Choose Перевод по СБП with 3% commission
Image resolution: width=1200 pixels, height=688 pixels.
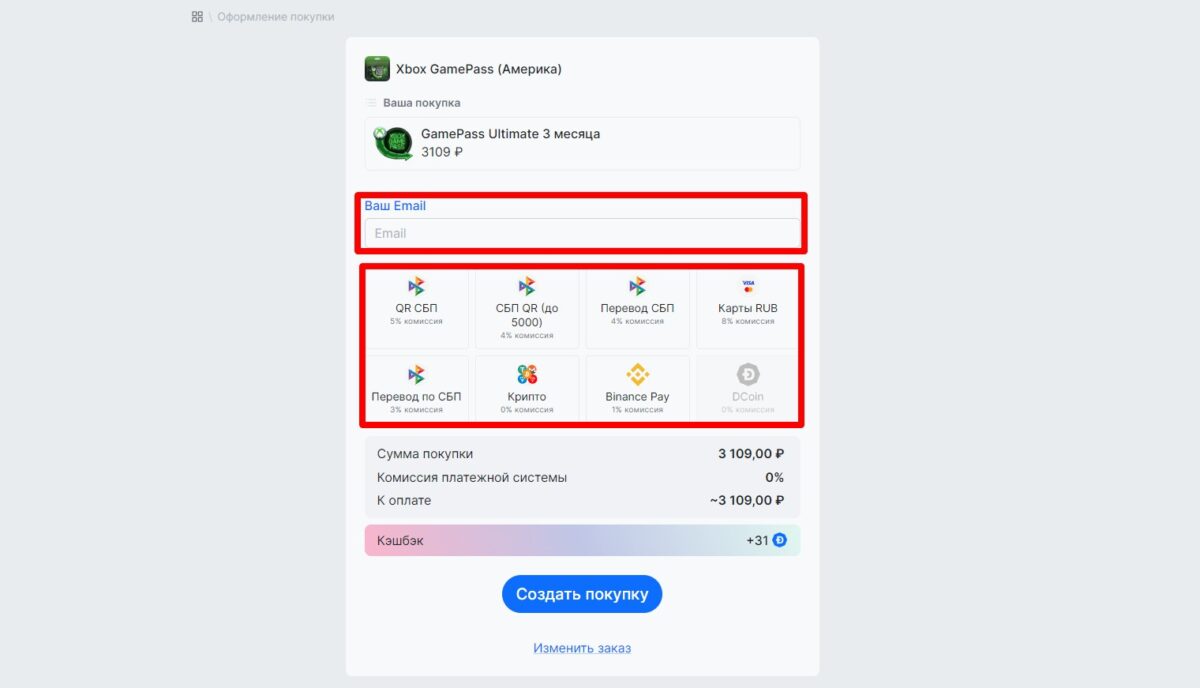coord(417,388)
